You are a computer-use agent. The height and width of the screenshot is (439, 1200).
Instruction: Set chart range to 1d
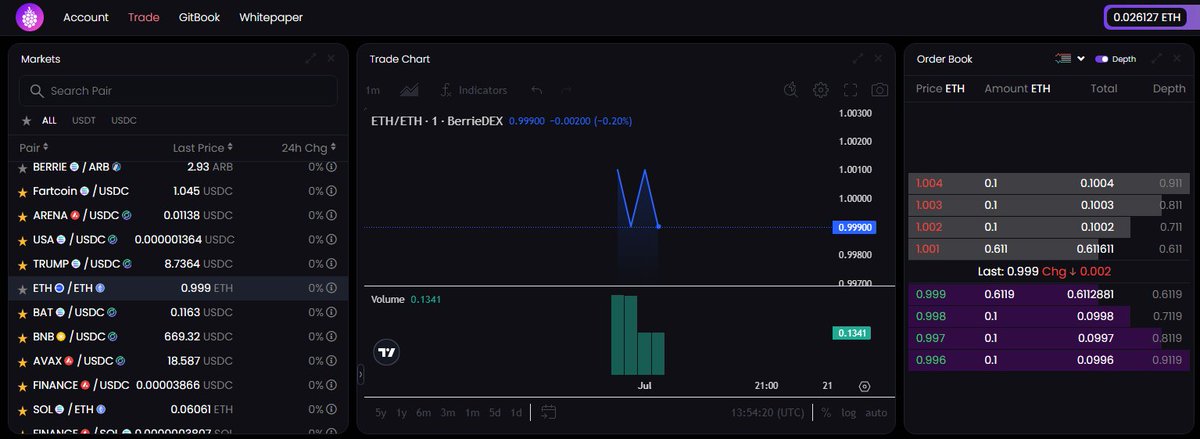point(516,412)
